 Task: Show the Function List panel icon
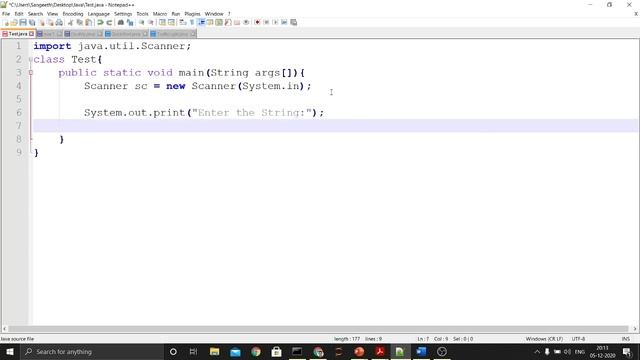(x=228, y=22)
